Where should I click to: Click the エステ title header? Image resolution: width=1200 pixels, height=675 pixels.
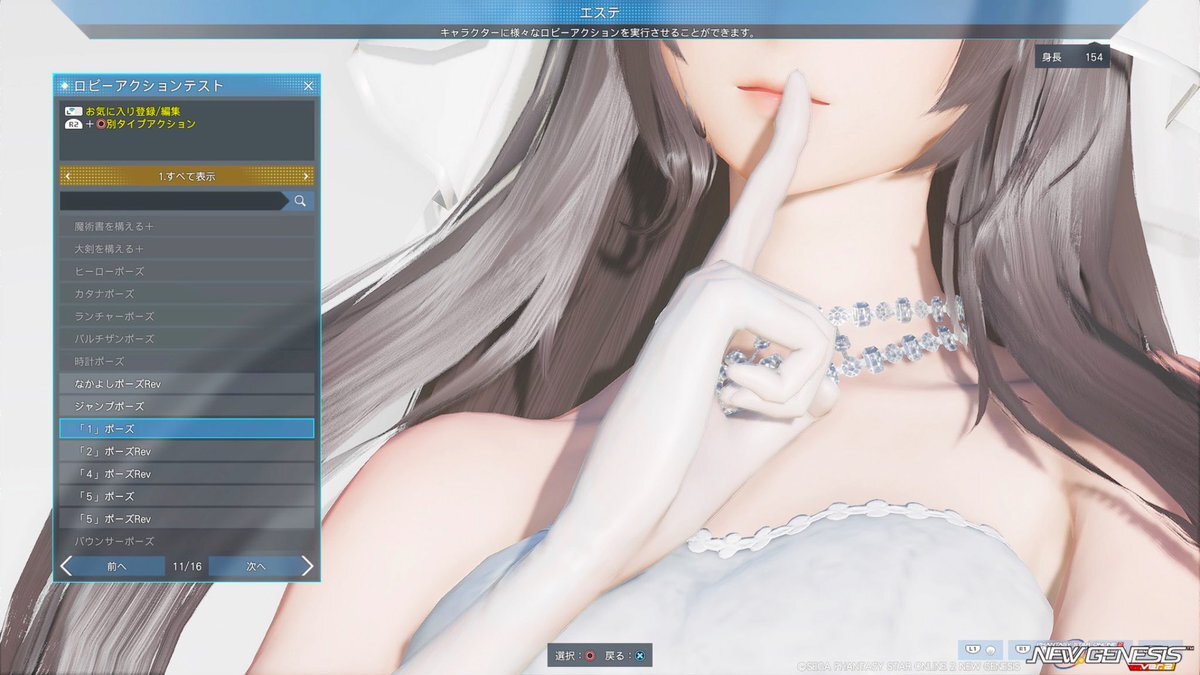599,12
